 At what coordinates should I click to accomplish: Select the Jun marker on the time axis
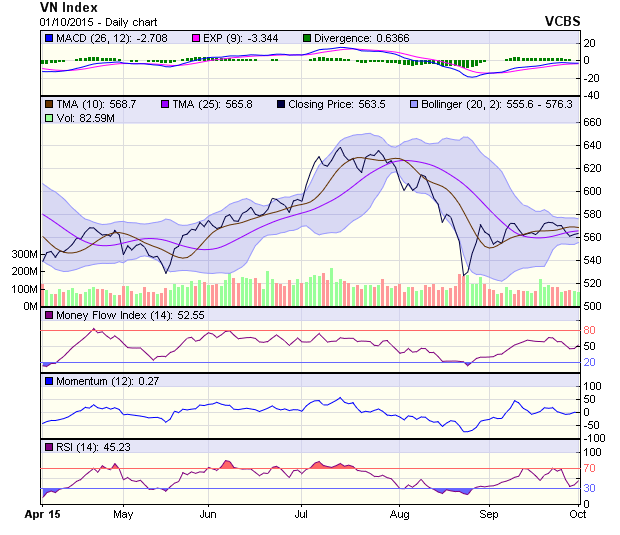point(208,515)
